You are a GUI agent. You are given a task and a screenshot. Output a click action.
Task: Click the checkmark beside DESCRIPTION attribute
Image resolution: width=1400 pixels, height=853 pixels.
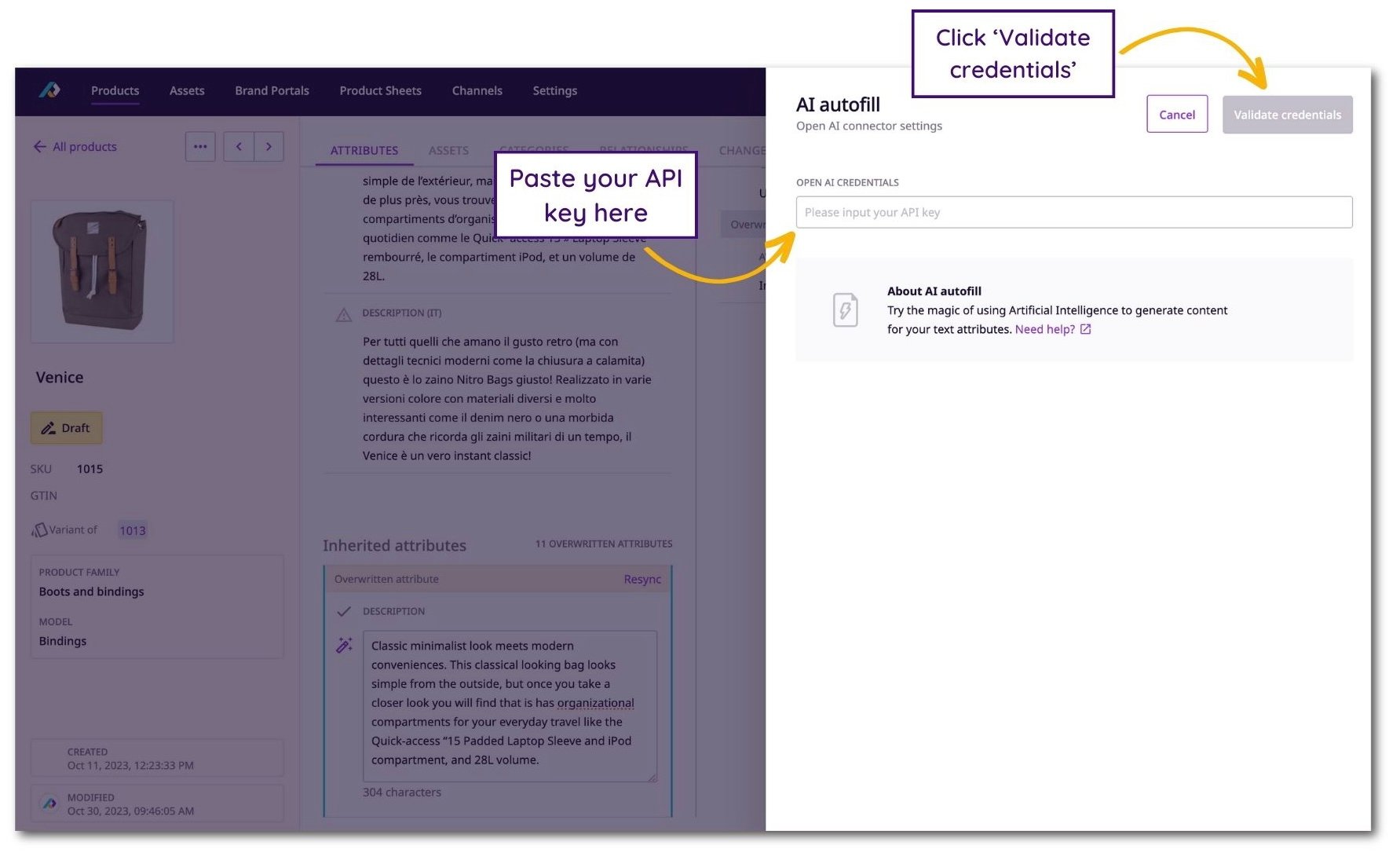click(343, 611)
